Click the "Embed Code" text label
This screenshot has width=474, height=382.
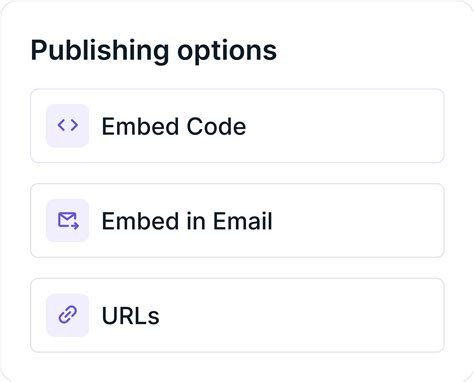[174, 126]
